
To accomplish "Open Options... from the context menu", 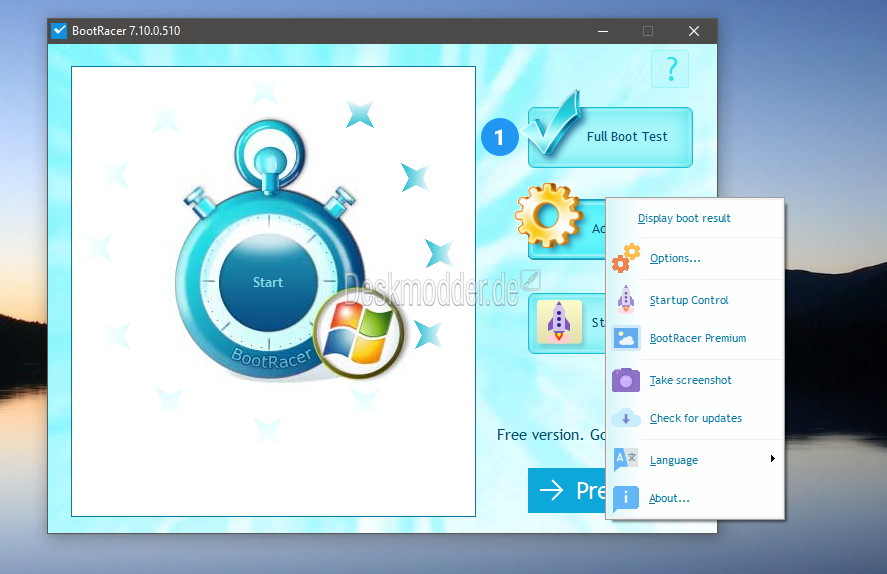I will point(695,258).
